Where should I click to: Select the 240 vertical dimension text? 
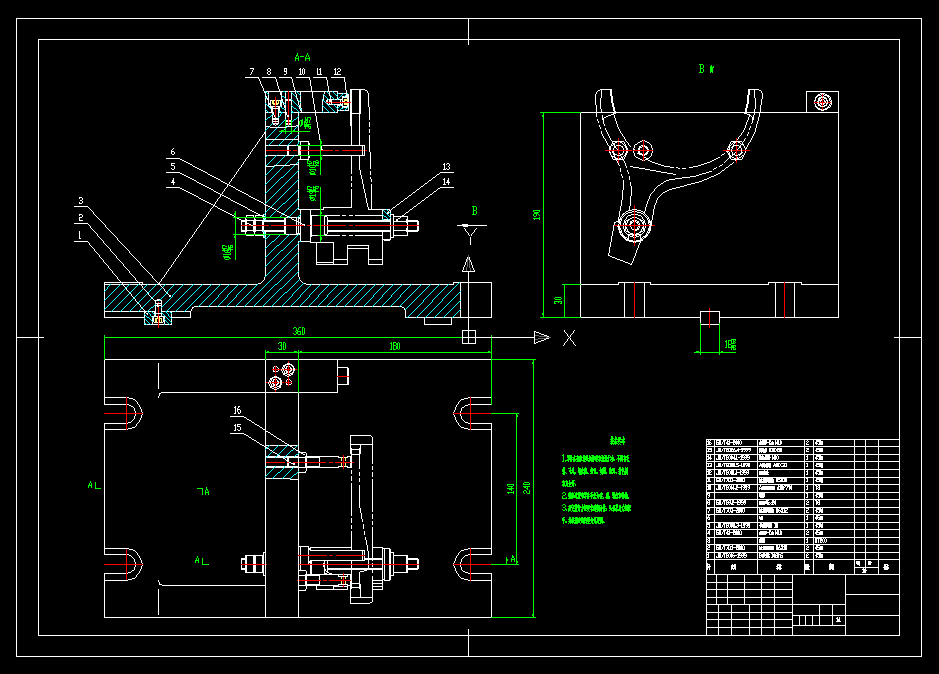pyautogui.click(x=526, y=488)
